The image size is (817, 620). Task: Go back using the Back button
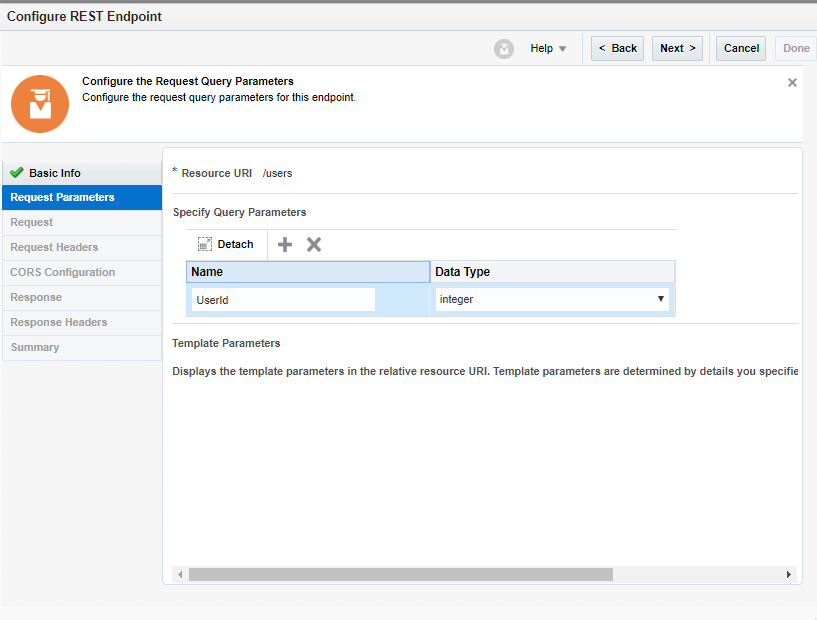click(617, 48)
